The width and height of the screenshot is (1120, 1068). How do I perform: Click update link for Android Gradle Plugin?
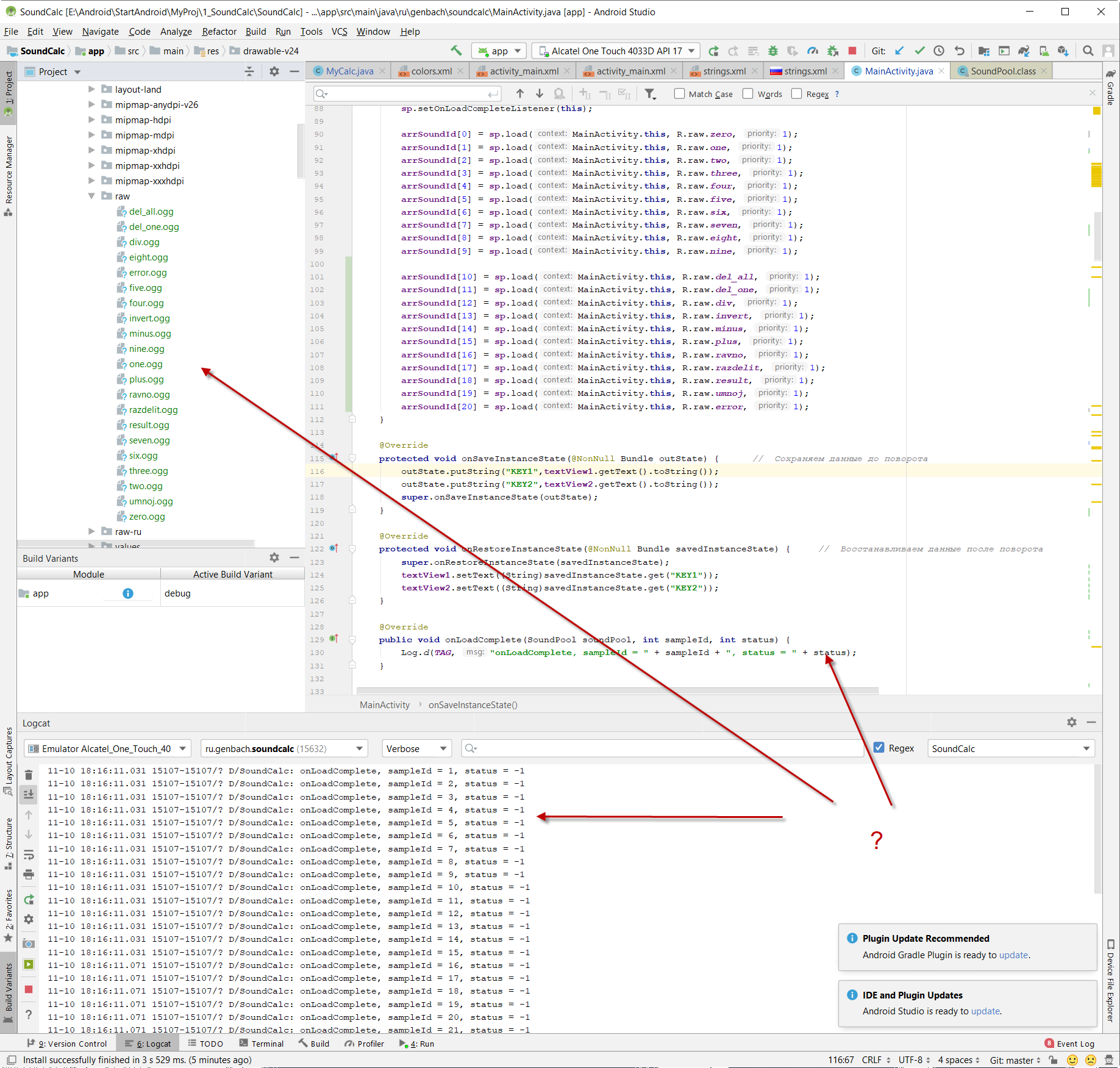click(x=1013, y=955)
